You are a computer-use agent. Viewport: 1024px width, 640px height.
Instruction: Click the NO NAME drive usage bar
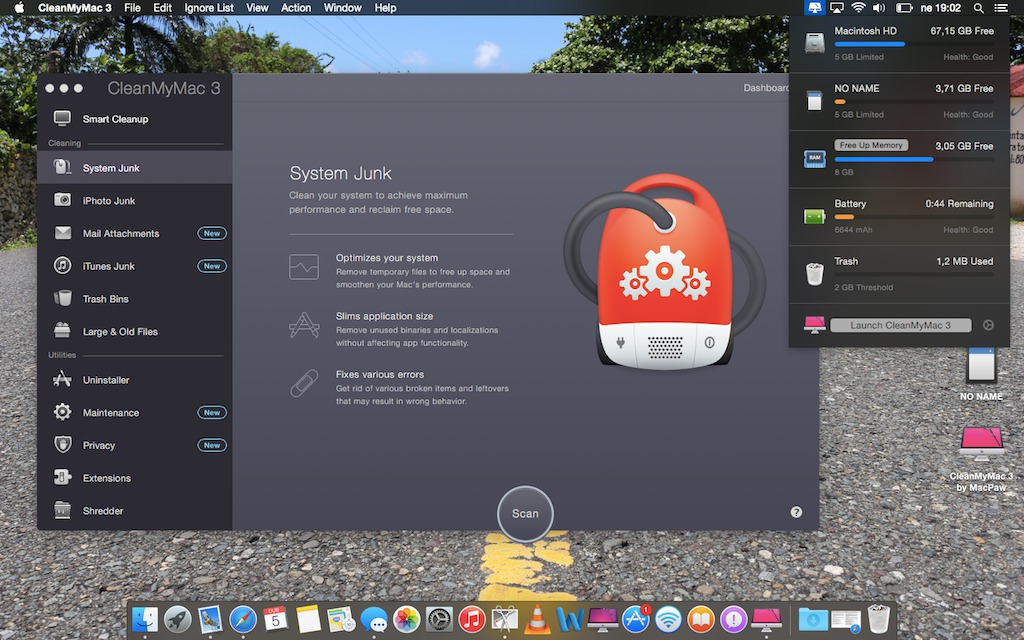pos(914,102)
